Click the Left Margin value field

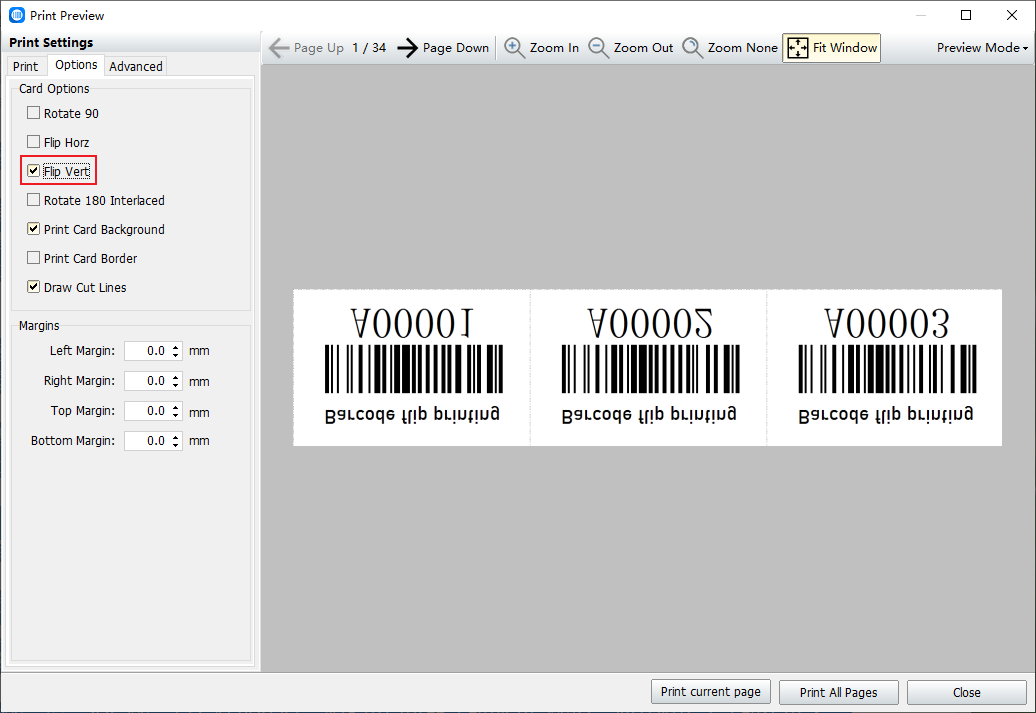click(x=147, y=351)
